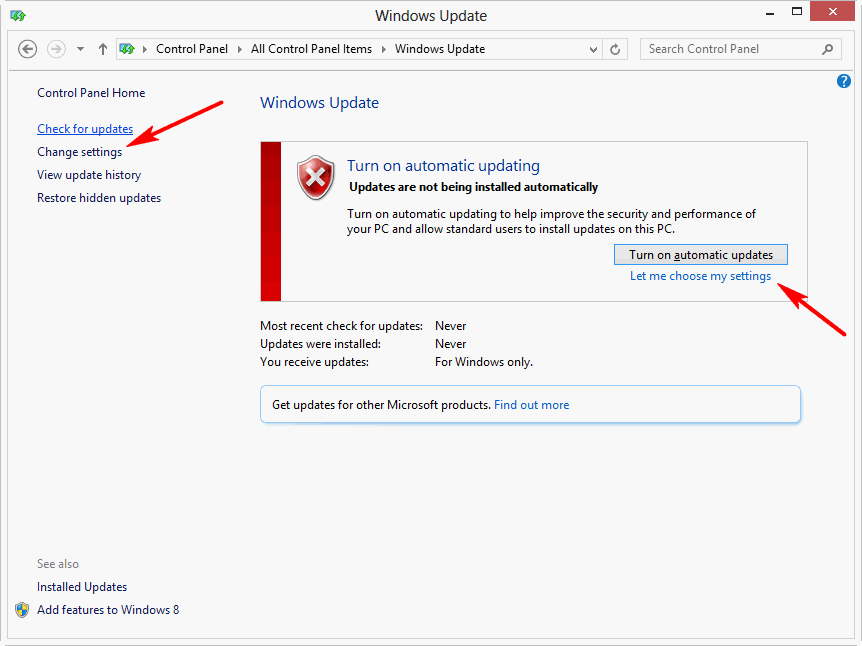Click Find out more link
862x646 pixels.
(x=532, y=405)
